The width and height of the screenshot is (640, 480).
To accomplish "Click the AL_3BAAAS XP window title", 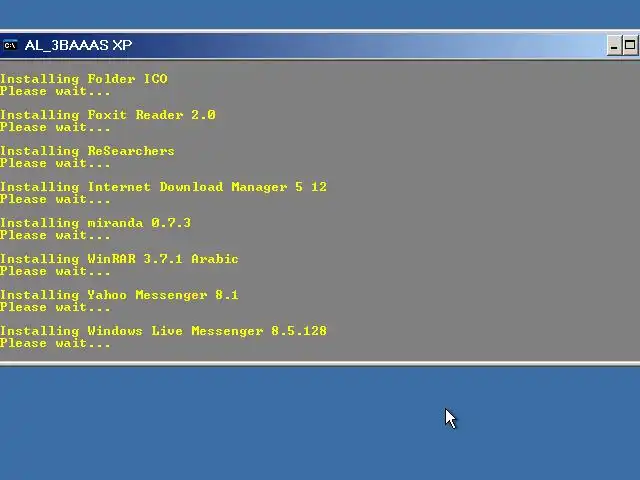I will (78, 45).
